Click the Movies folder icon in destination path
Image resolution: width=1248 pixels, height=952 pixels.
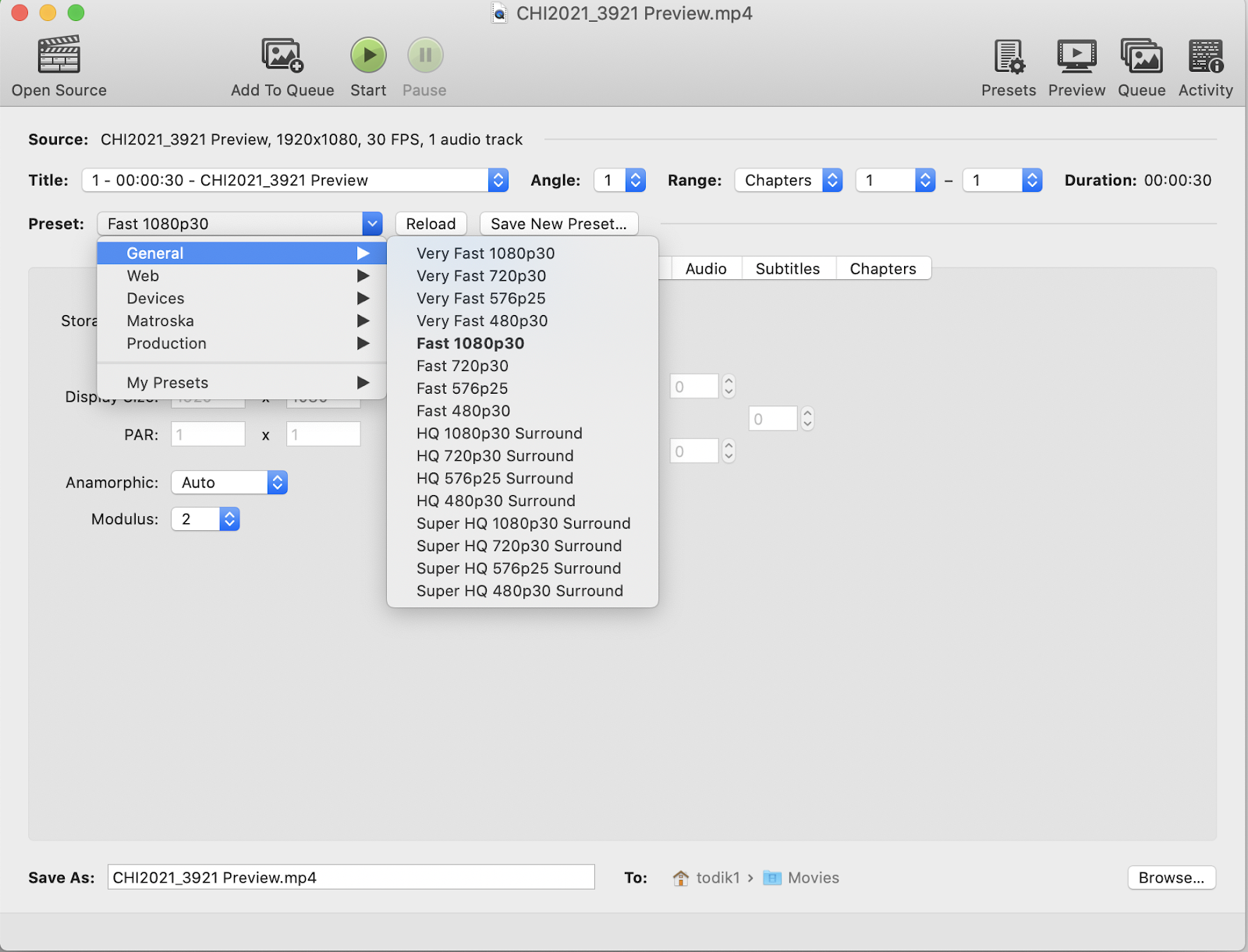(x=772, y=878)
